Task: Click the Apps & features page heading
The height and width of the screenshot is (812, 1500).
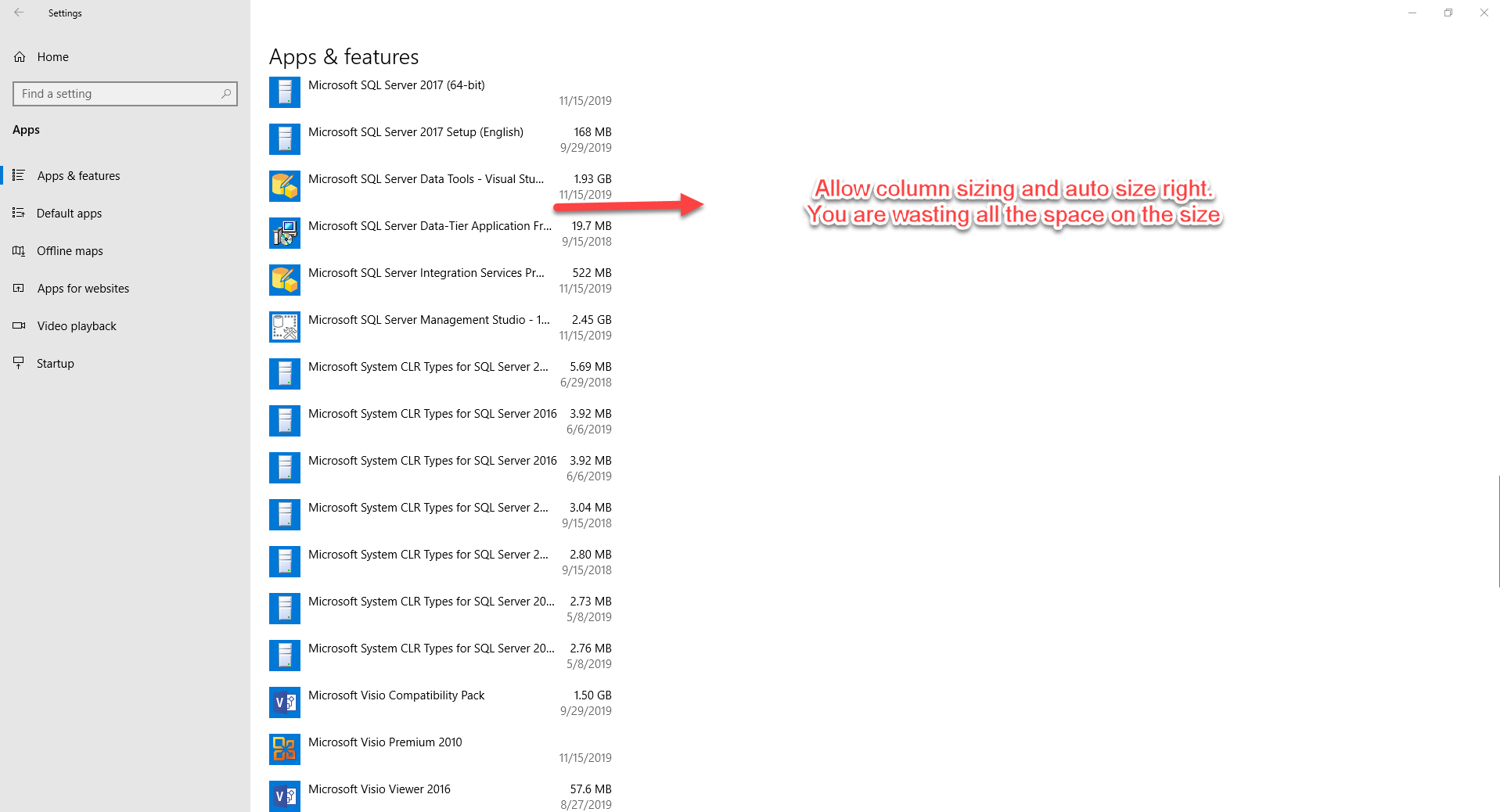Action: tap(344, 57)
